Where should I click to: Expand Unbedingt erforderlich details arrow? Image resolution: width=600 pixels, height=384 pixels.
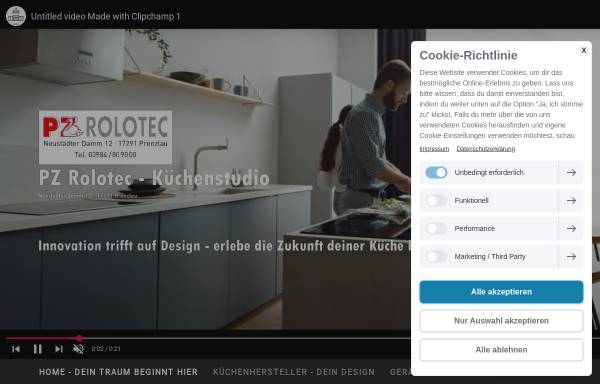click(x=571, y=172)
